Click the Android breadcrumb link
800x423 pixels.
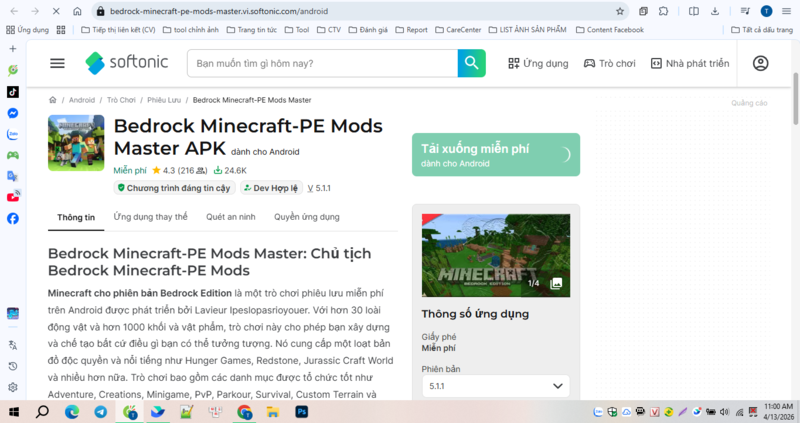click(x=82, y=100)
